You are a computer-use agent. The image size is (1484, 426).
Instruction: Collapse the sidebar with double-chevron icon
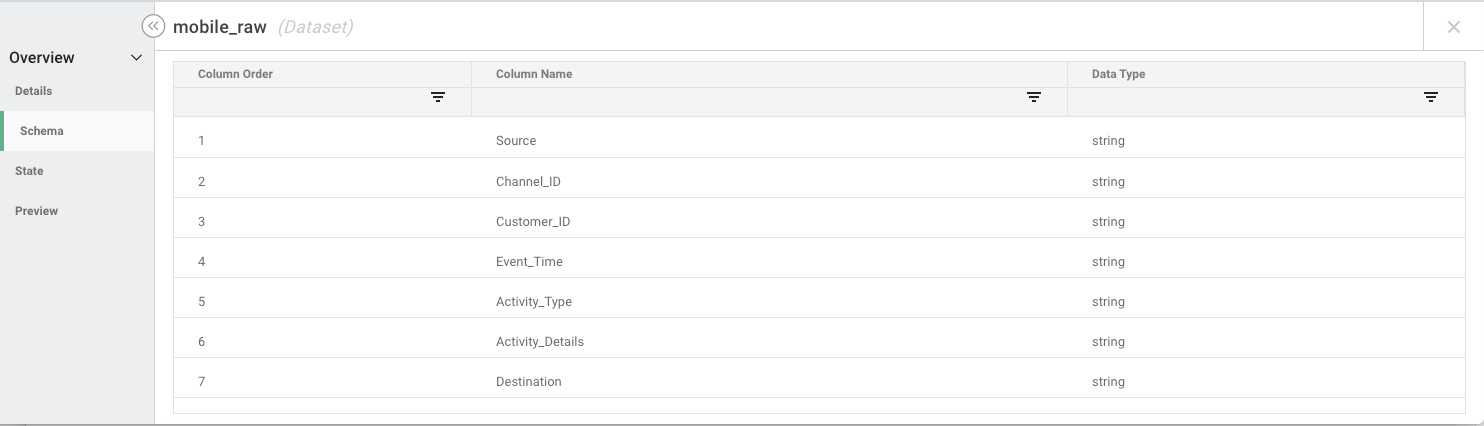153,27
